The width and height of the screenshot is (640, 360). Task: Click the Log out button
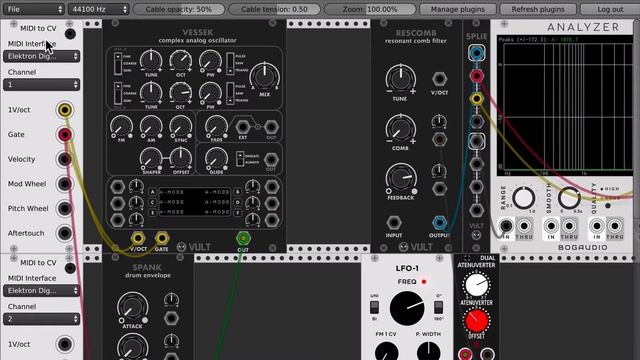(610, 9)
